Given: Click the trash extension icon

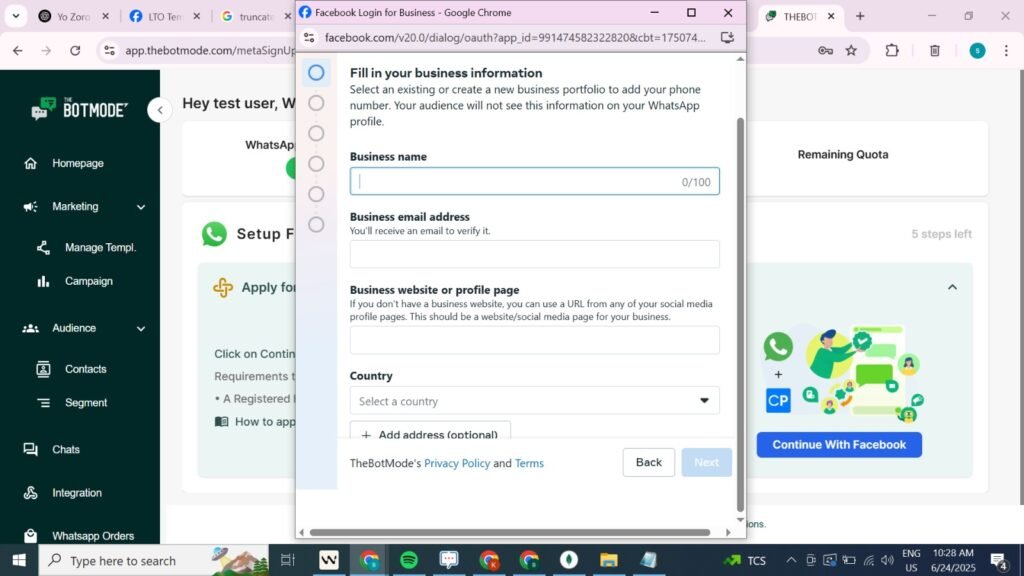Looking at the screenshot, I should pos(935,50).
